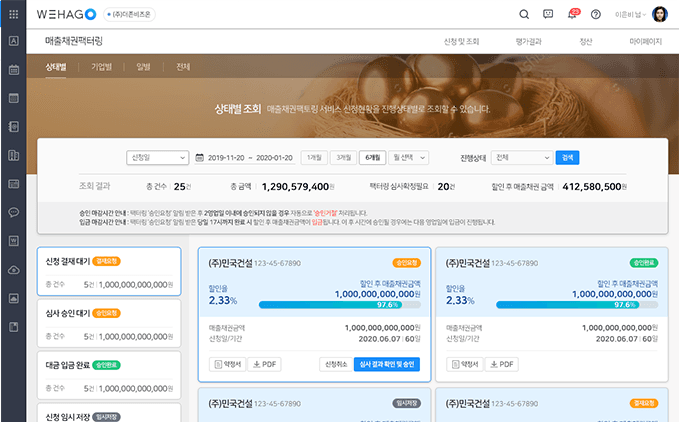Open the 'A' sidebar icon

[13, 41]
